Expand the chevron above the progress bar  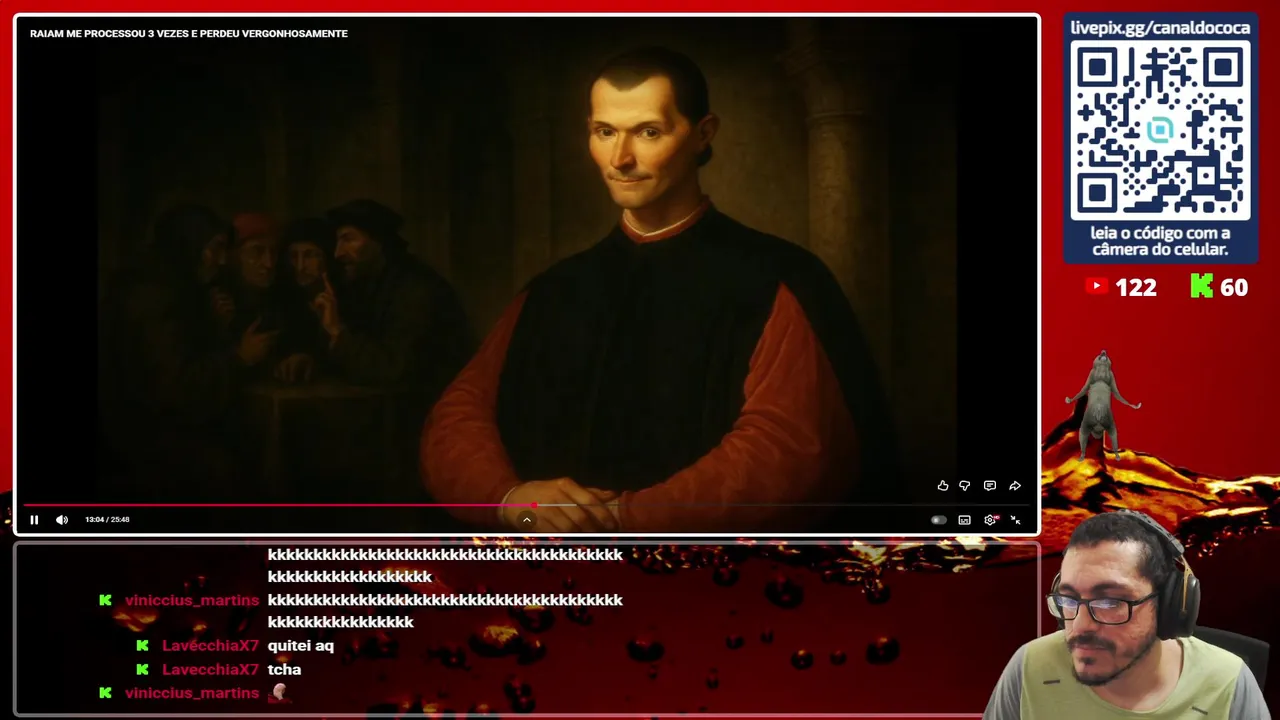[x=527, y=520]
